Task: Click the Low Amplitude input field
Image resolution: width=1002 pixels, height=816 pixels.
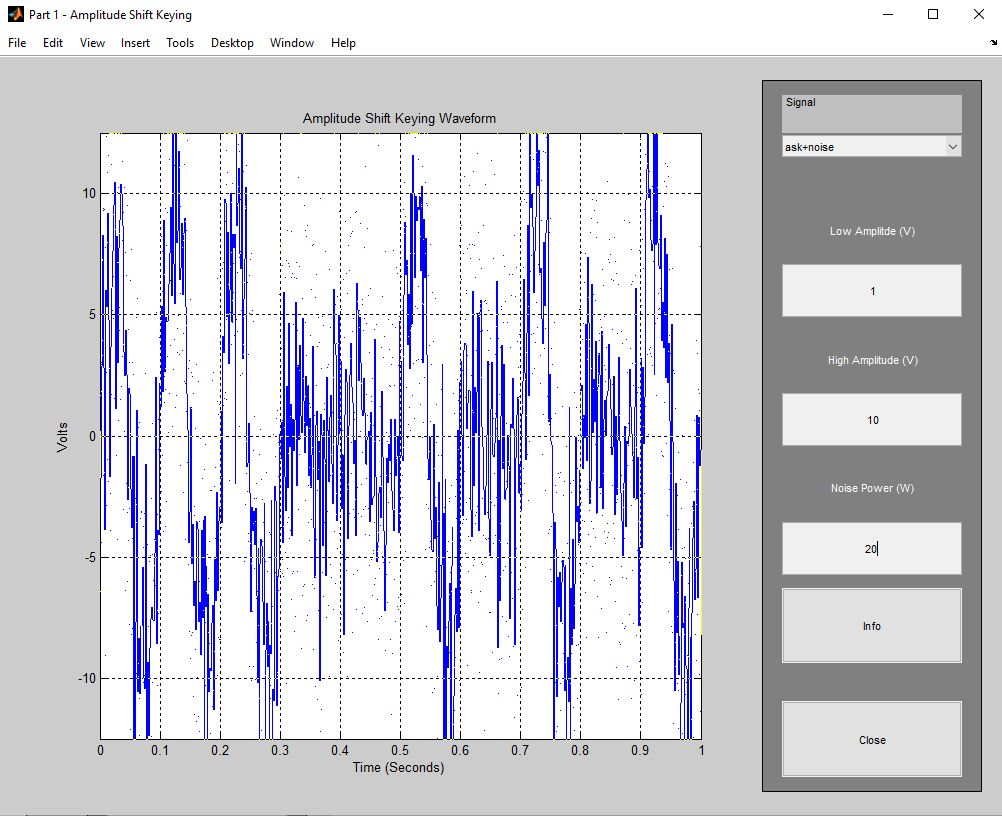Action: pos(872,291)
